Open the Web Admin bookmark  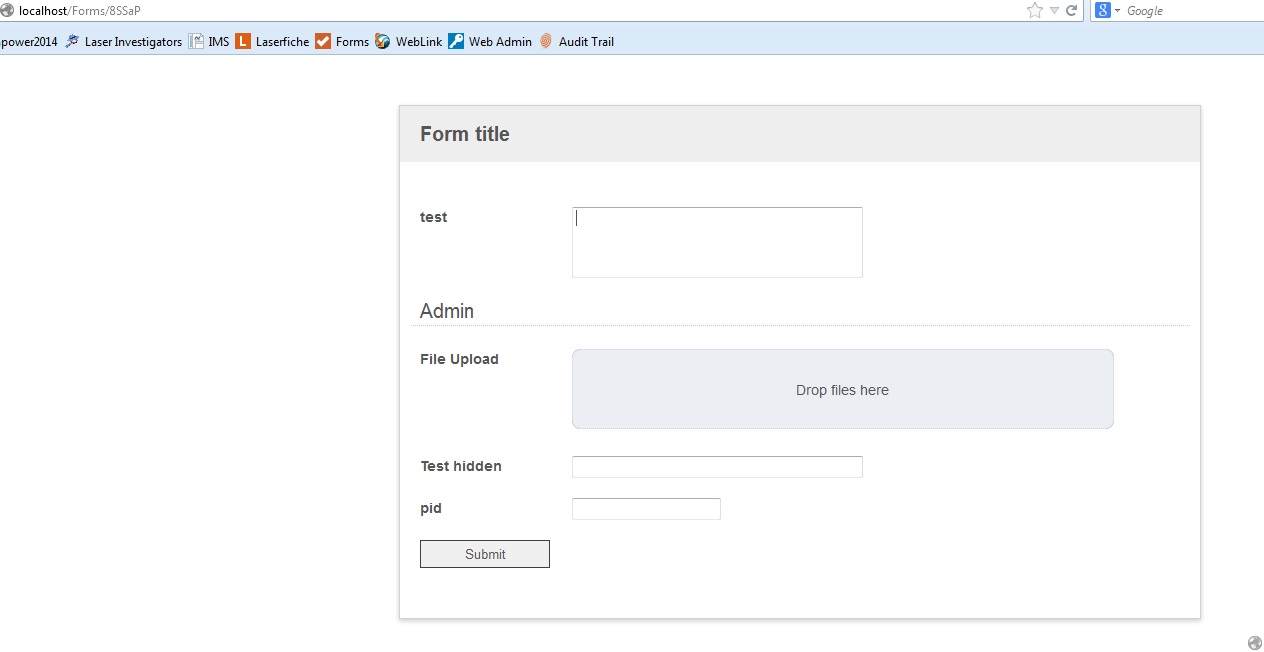pos(490,42)
